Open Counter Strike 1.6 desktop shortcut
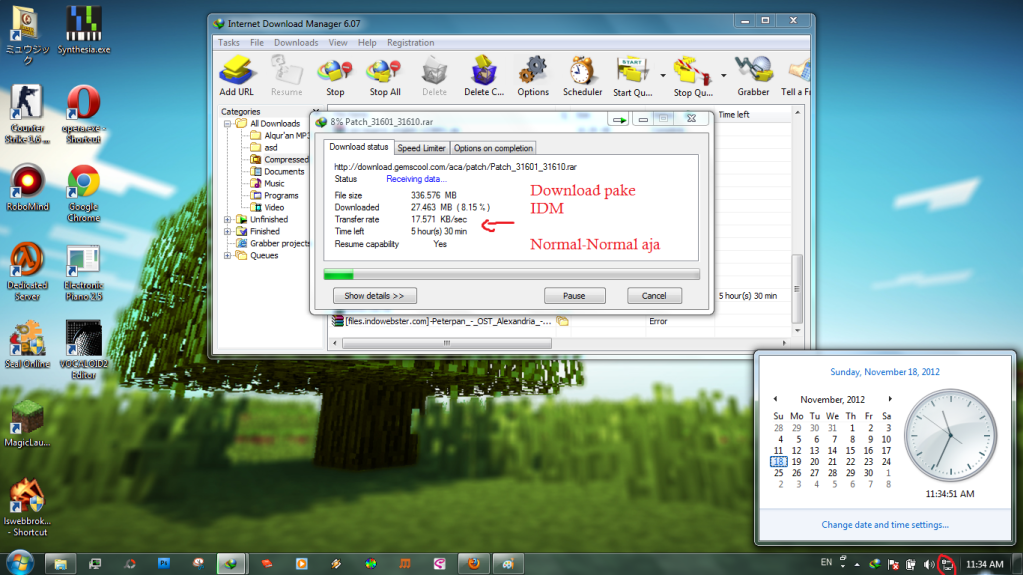This screenshot has width=1023, height=575. click(x=27, y=114)
